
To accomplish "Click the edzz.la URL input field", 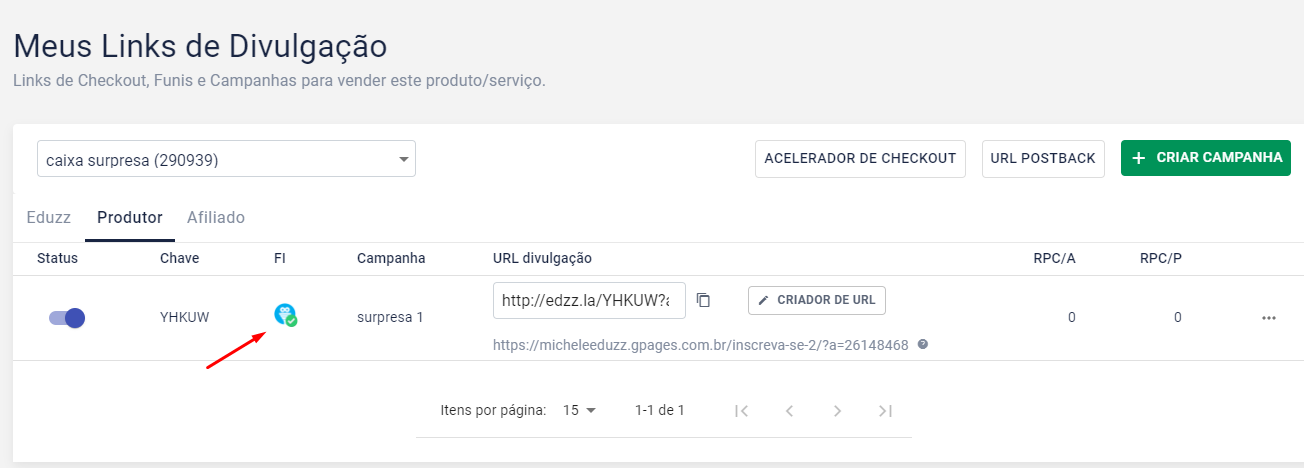I will pos(589,300).
